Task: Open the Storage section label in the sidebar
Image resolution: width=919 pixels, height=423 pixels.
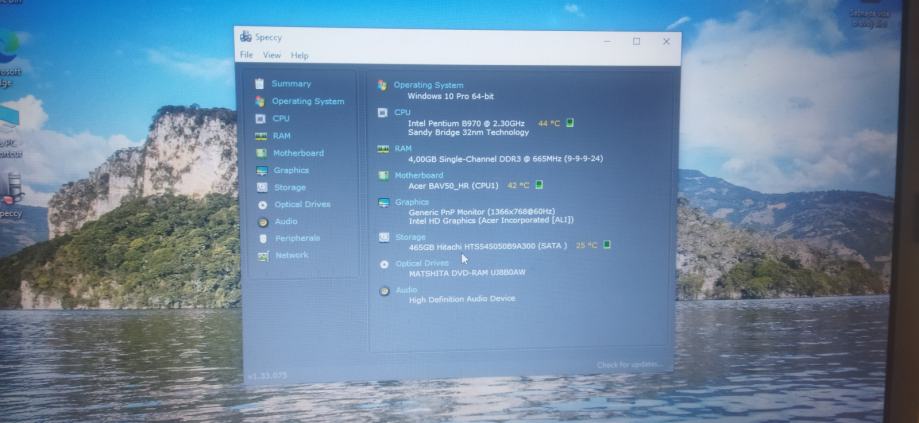Action: click(x=290, y=187)
